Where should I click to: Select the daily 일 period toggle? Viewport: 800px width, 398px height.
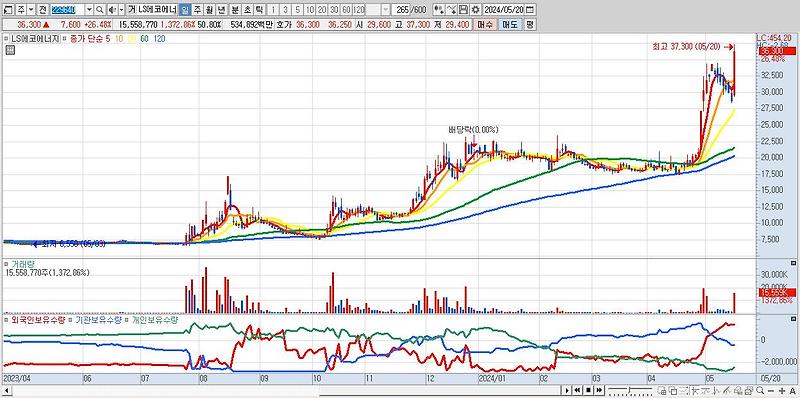(185, 10)
